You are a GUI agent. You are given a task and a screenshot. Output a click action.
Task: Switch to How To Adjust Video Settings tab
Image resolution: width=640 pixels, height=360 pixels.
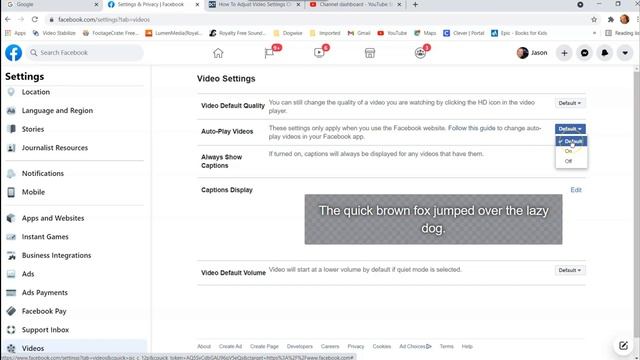255,4
